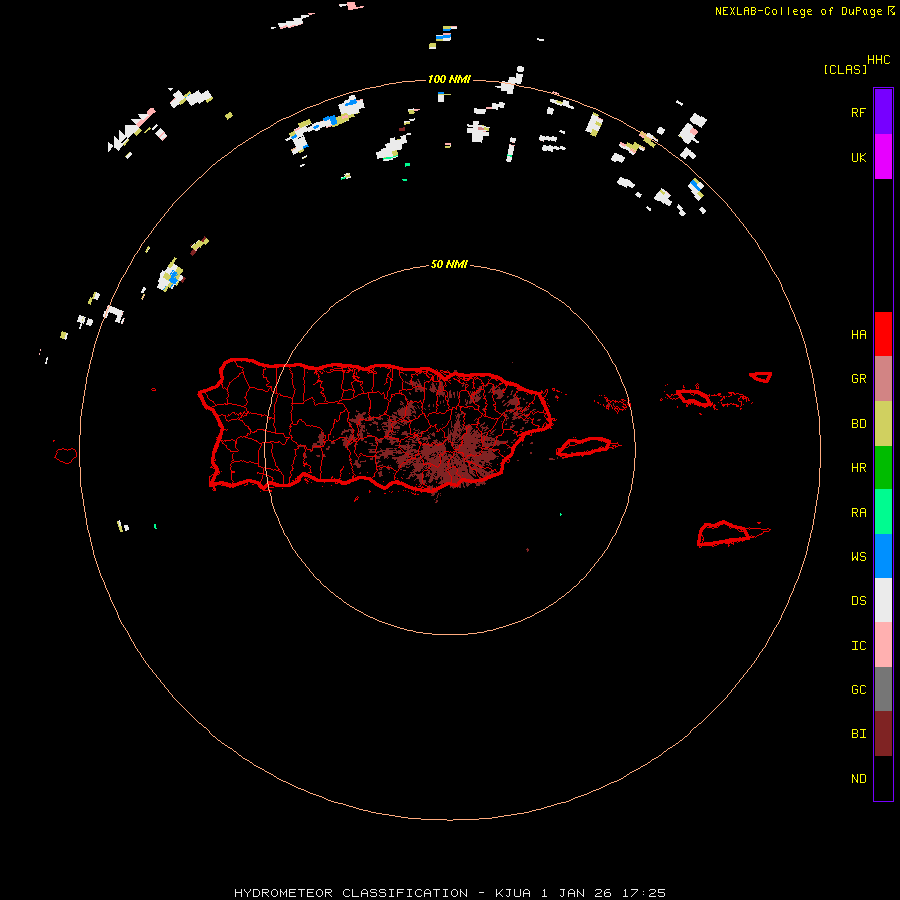Viewport: 900px width, 900px height.
Task: Click the RF legend label
Action: click(858, 112)
